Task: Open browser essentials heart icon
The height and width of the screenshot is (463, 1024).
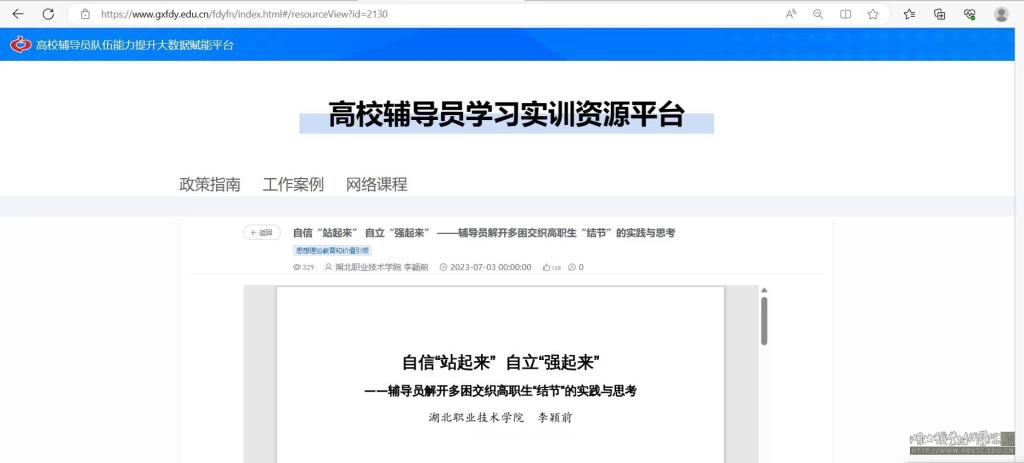Action: tap(969, 14)
